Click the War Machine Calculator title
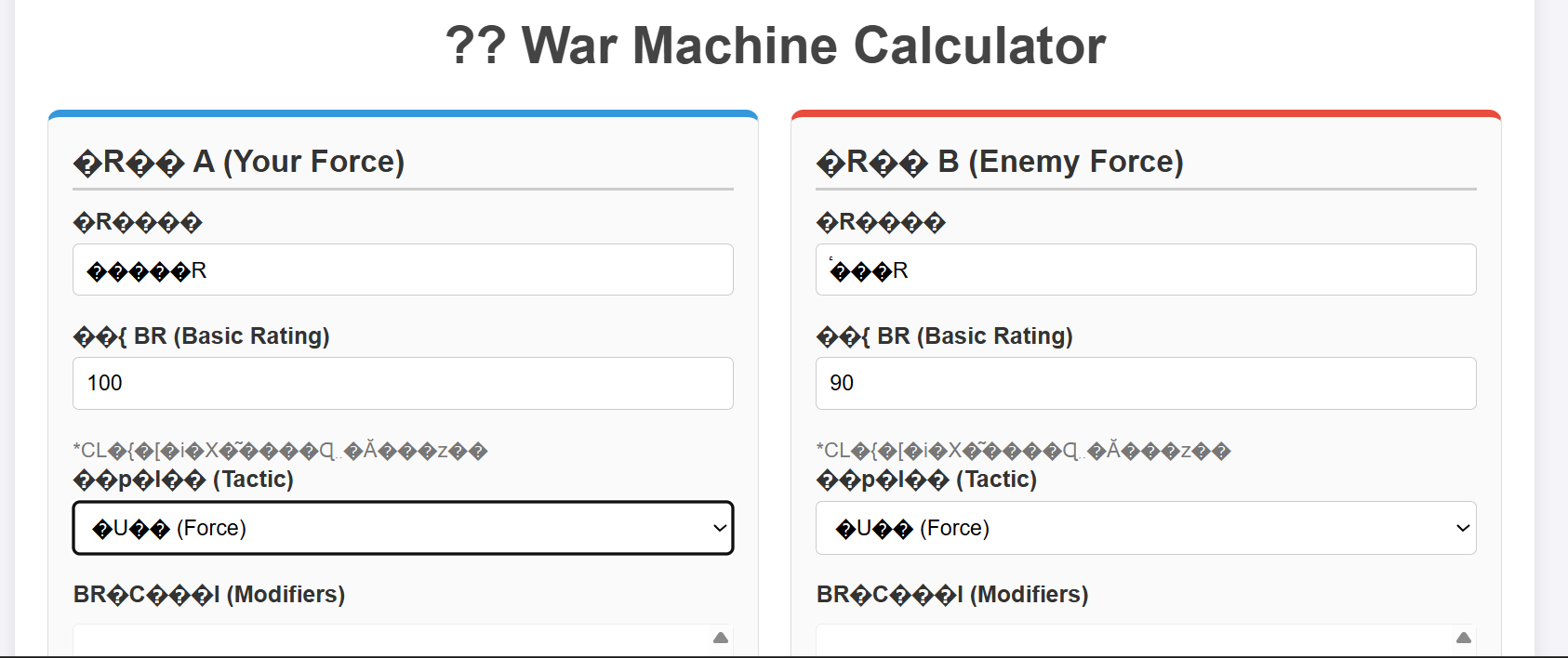 pyautogui.click(x=775, y=46)
